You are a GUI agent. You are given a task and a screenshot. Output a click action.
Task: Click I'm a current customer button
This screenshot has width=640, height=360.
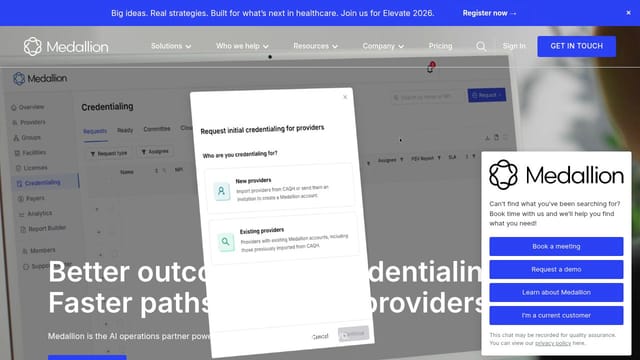pyautogui.click(x=556, y=316)
